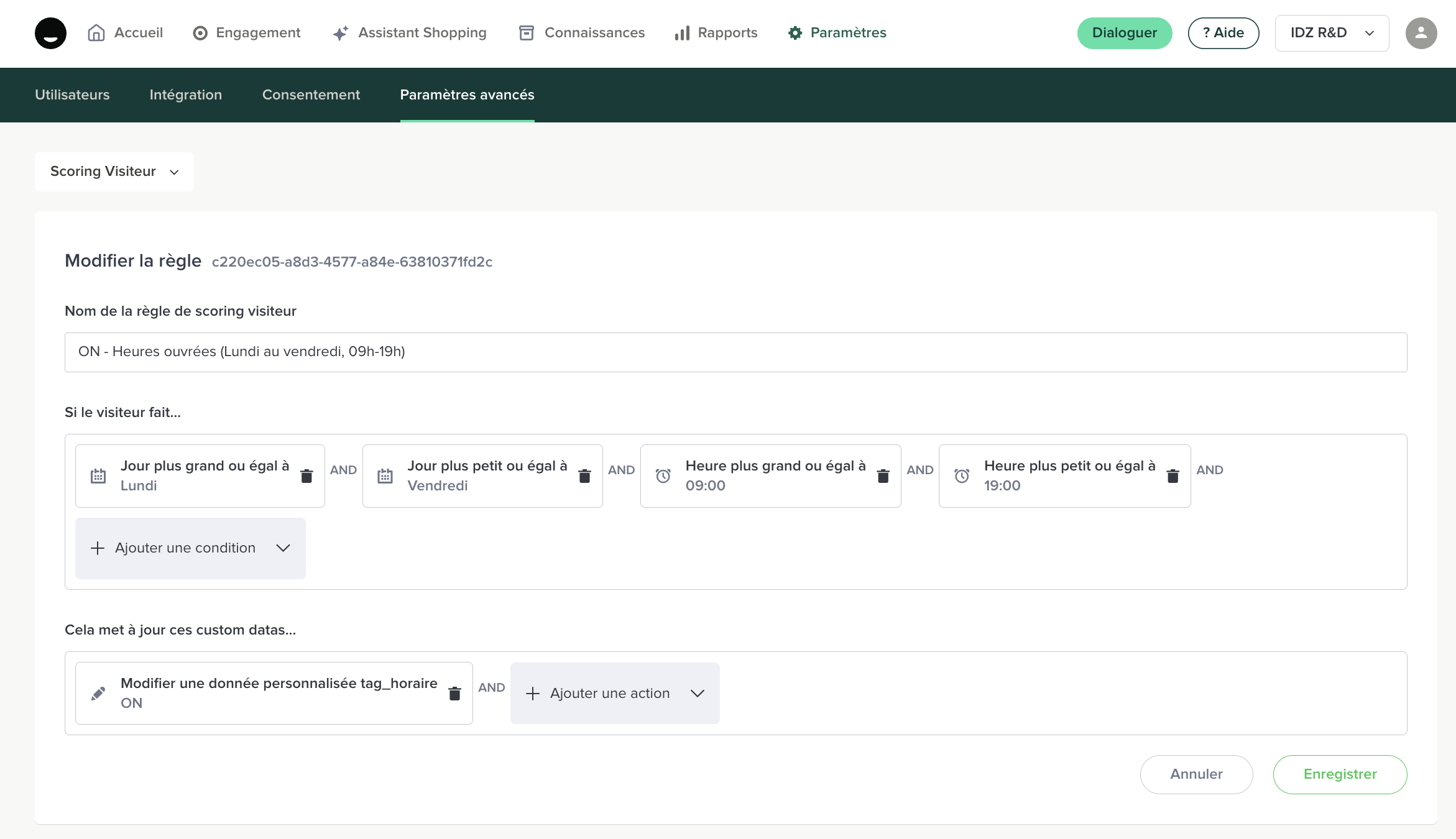Open the IDZ R&D account selector

(1332, 33)
